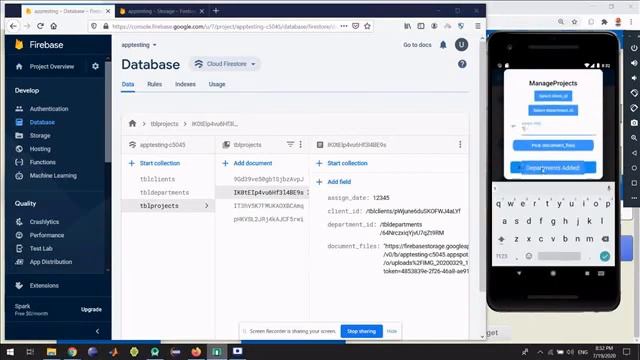Click the browser address bar
This screenshot has height=360, width=640.
[x=224, y=26]
